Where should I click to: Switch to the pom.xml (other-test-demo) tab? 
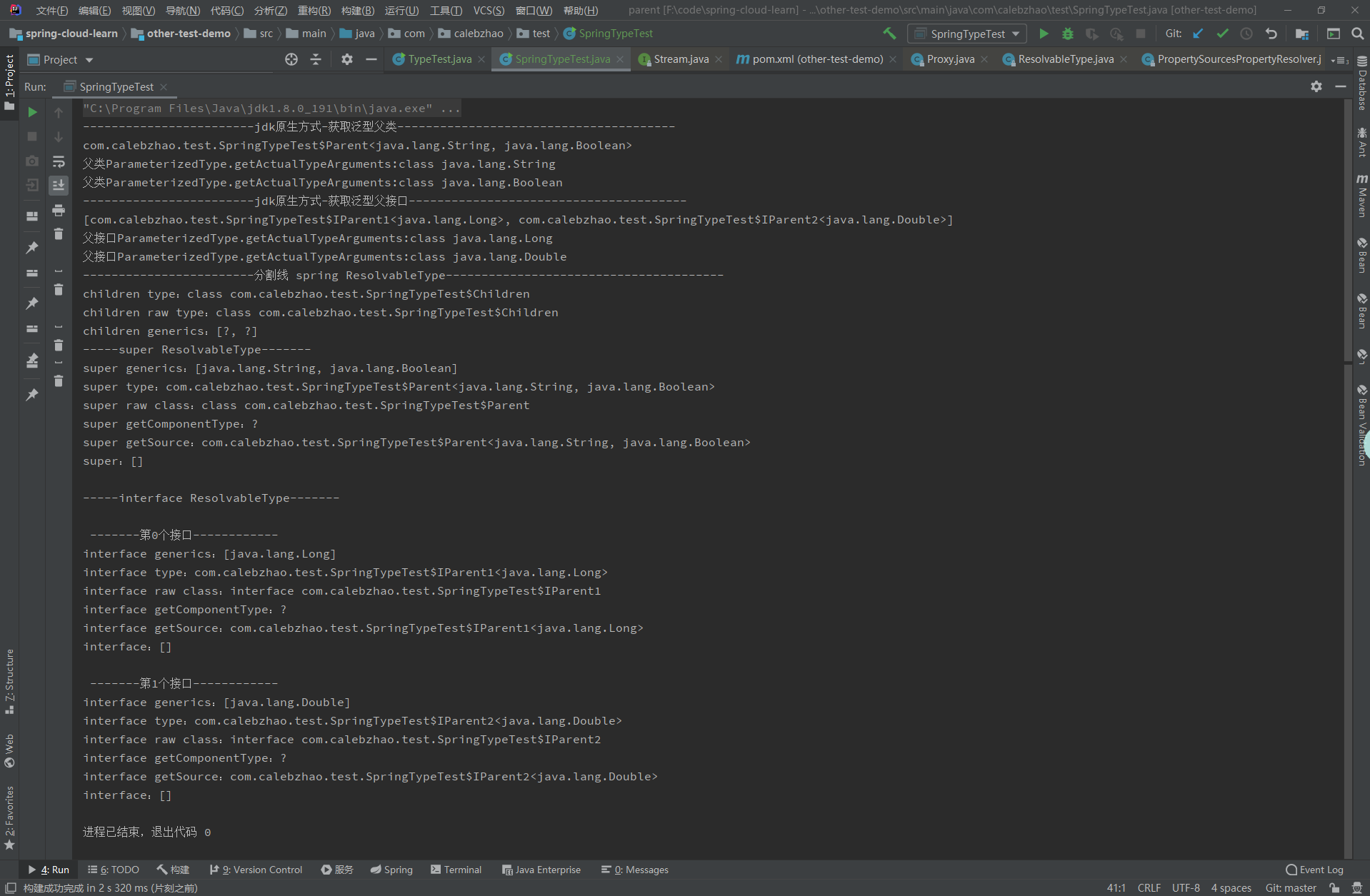pos(817,59)
